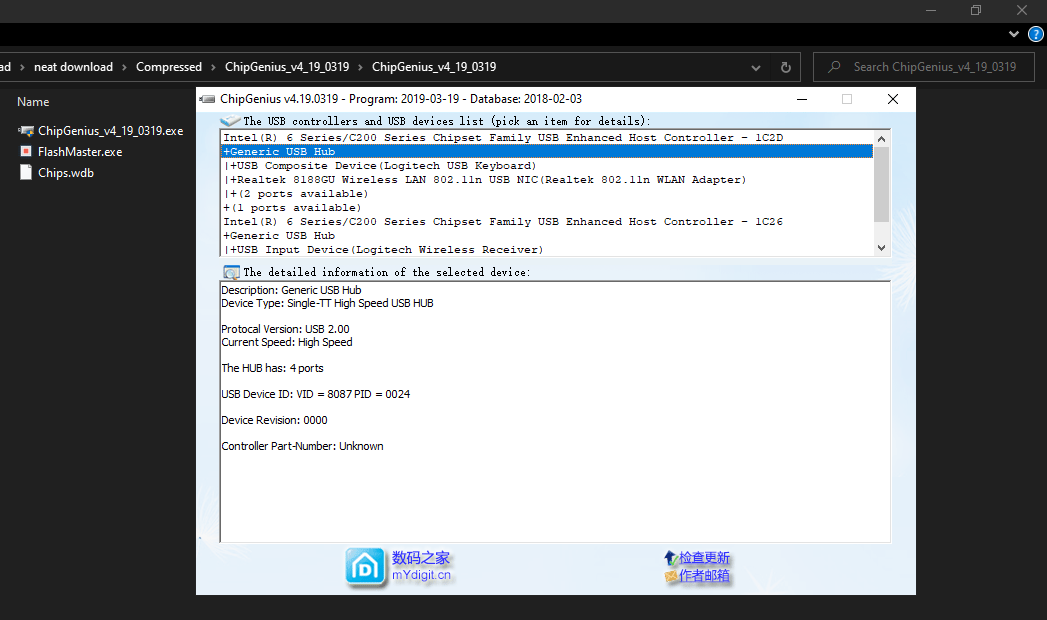Expand the Explorer ribbon chevron
The height and width of the screenshot is (620, 1047).
pyautogui.click(x=1014, y=34)
